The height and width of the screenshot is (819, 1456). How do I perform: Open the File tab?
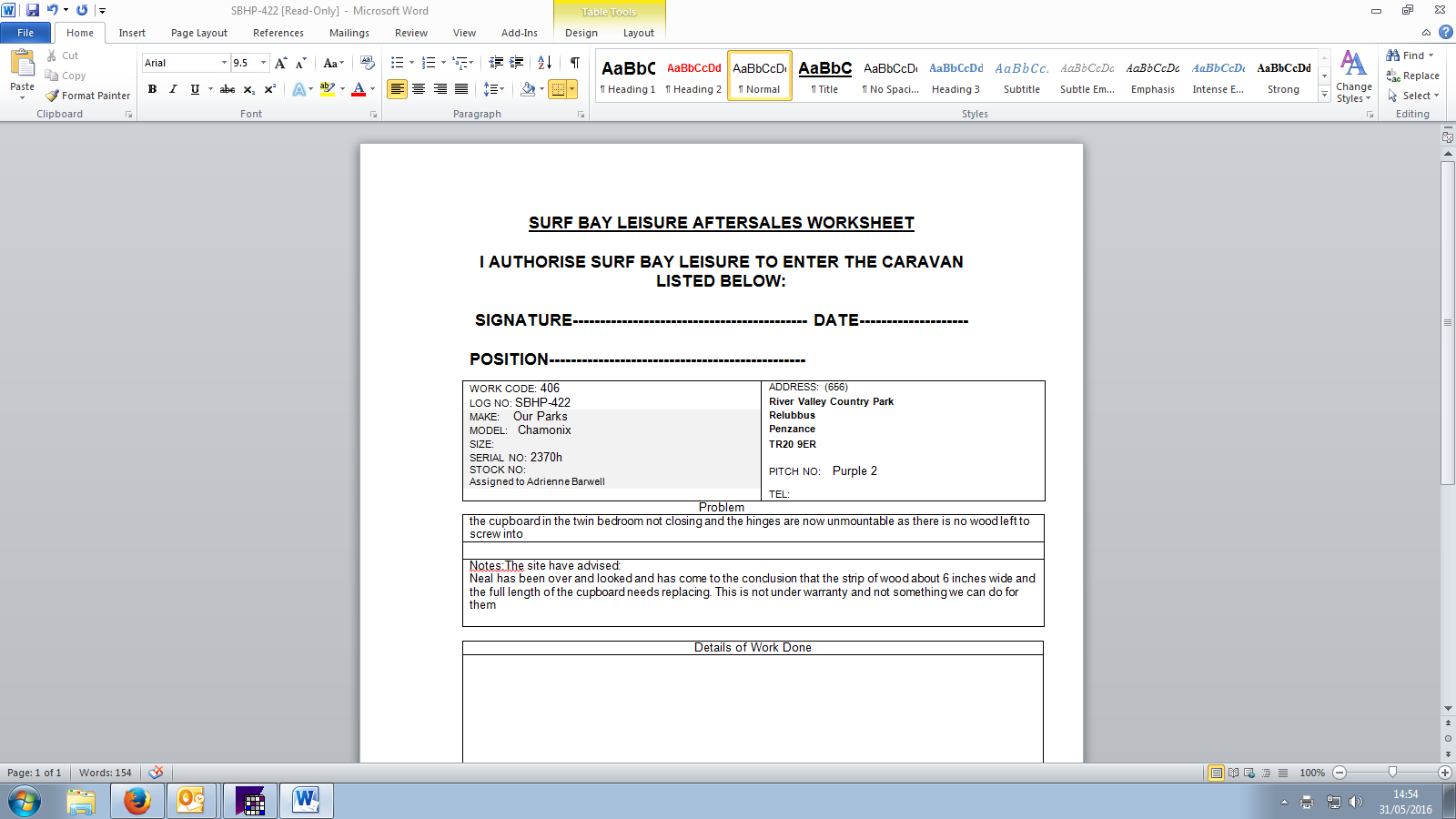pos(25,33)
